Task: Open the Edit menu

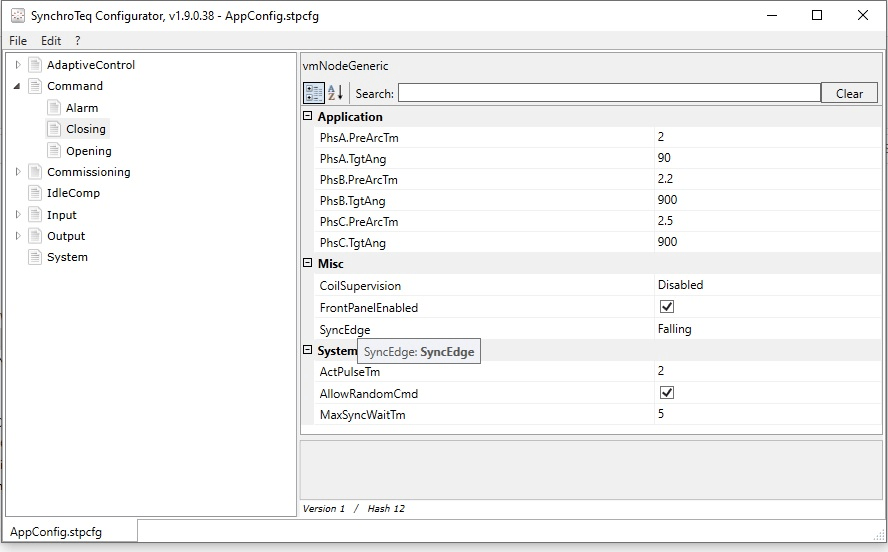Action: pos(51,41)
